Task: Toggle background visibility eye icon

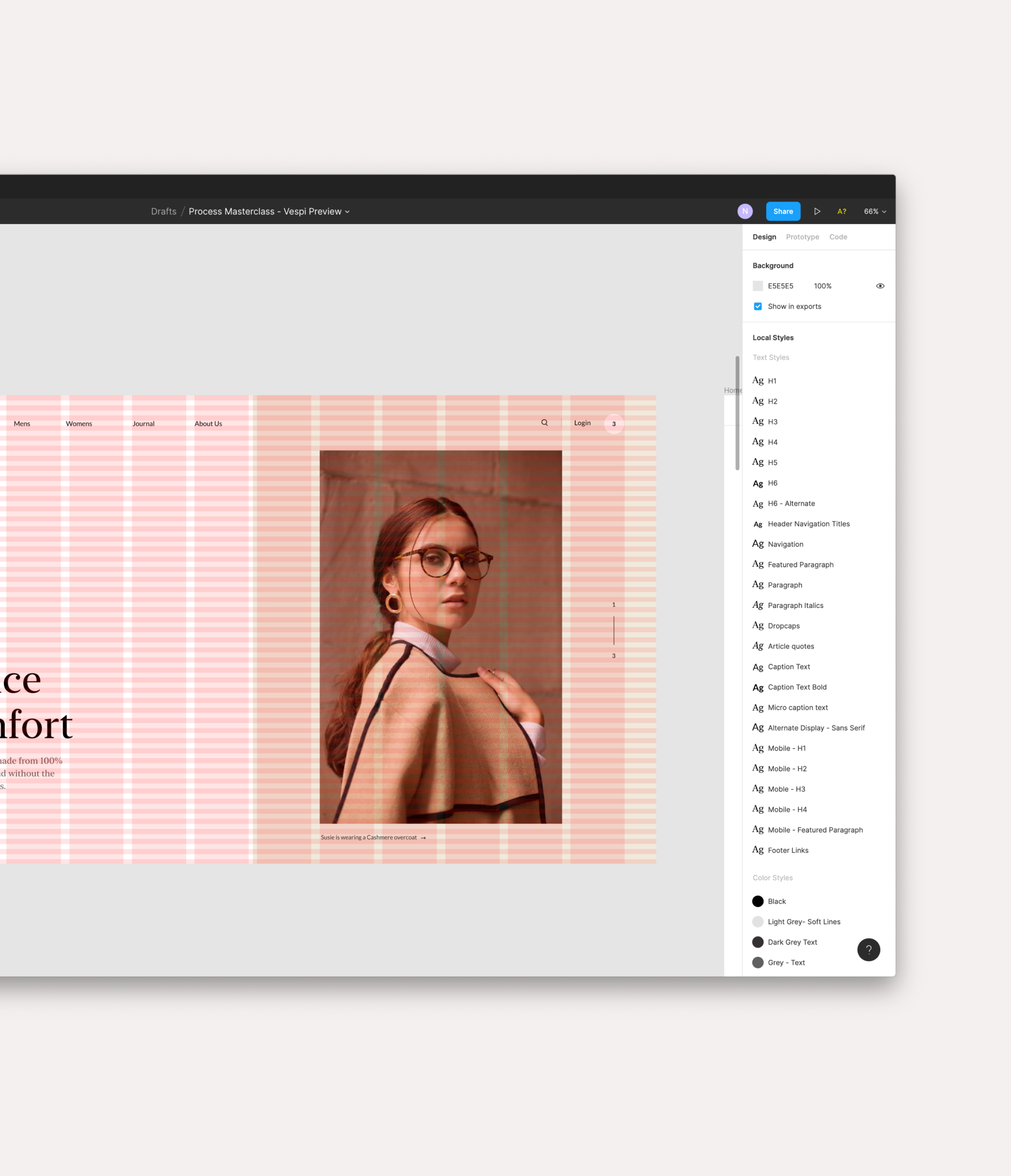Action: click(880, 286)
